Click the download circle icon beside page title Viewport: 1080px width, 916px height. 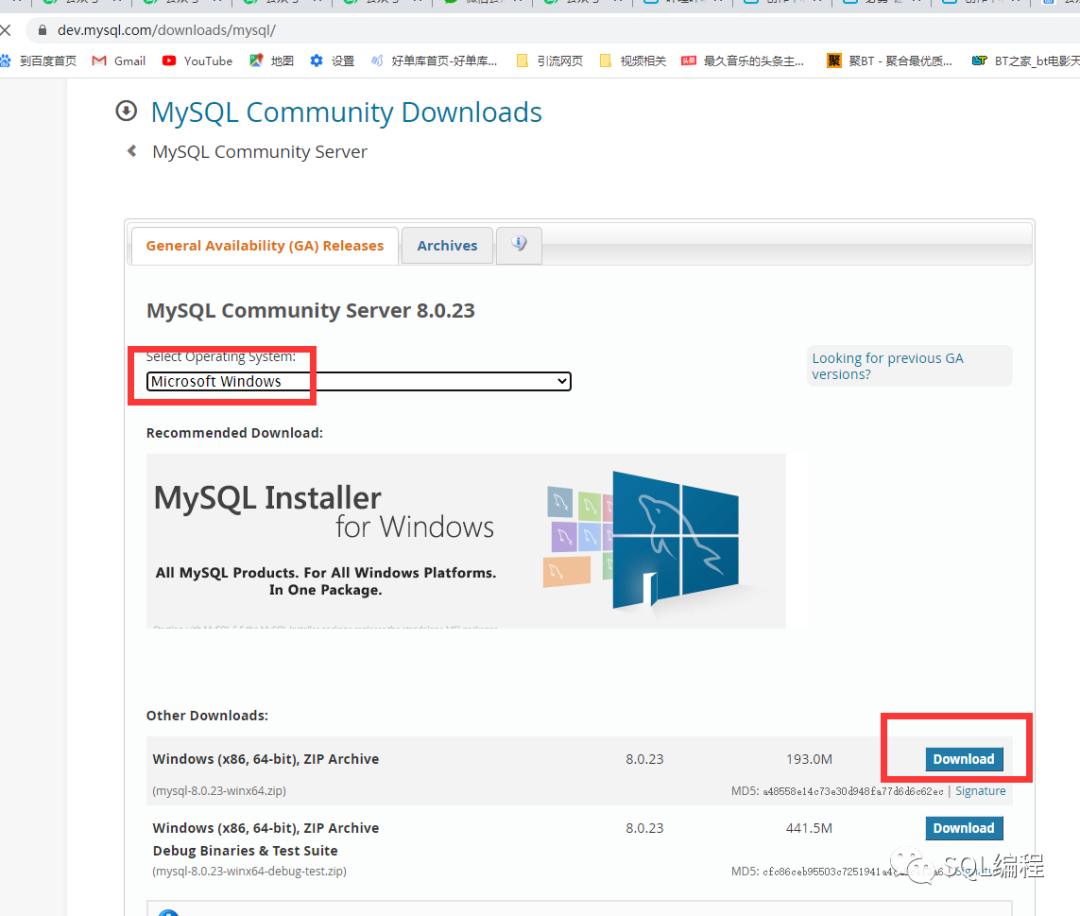126,111
